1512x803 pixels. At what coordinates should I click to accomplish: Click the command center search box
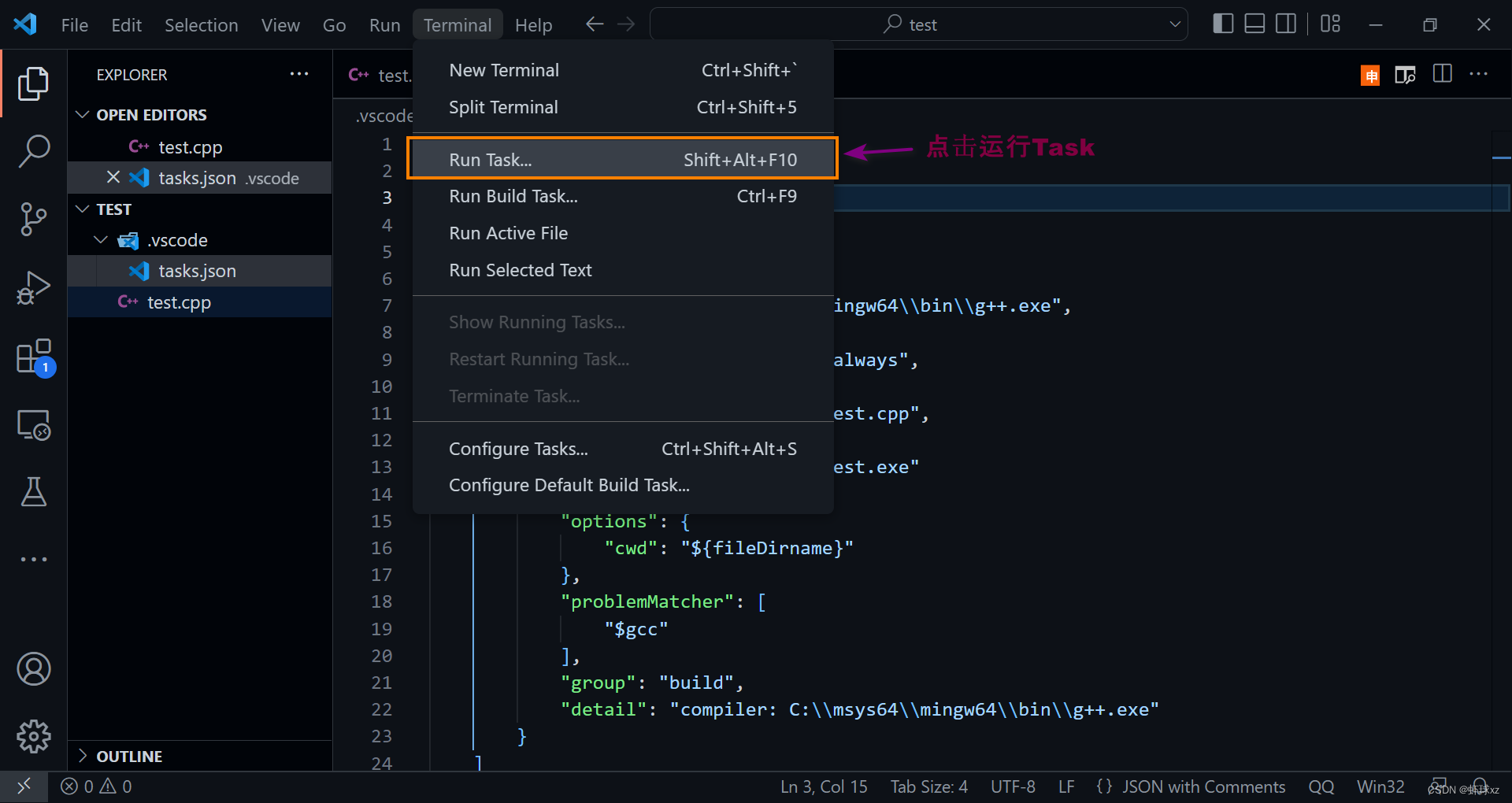[x=918, y=24]
